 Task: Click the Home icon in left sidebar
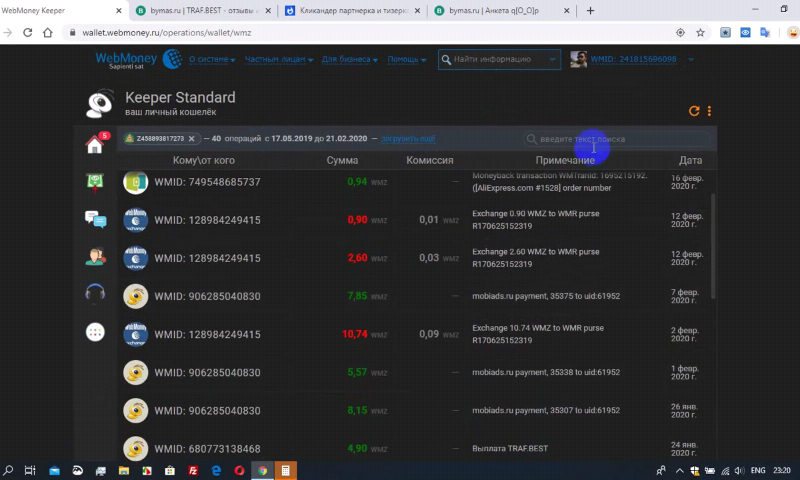coord(95,145)
